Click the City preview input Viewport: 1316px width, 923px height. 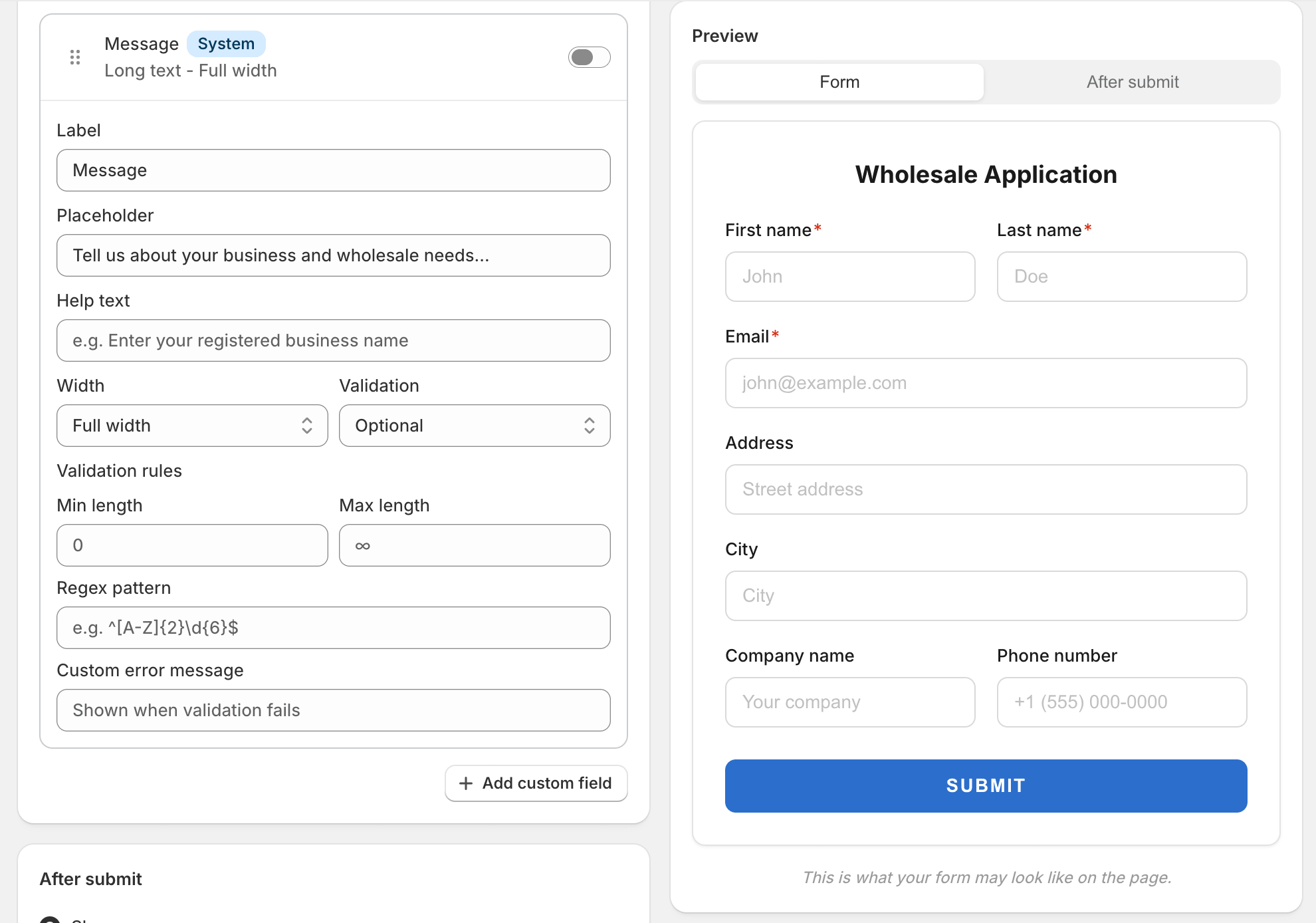click(986, 596)
